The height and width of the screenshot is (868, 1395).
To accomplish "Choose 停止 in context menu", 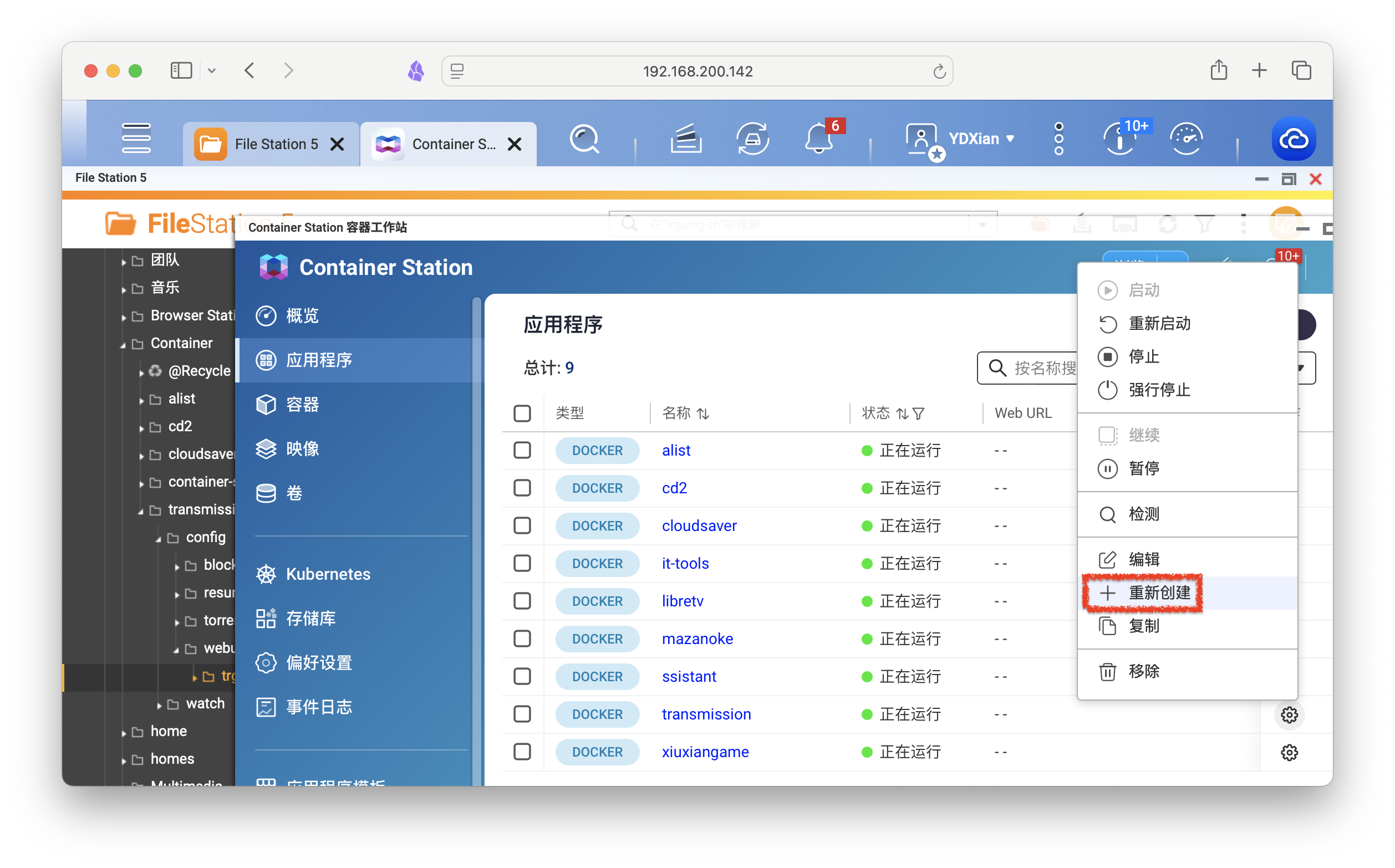I will [x=1187, y=357].
